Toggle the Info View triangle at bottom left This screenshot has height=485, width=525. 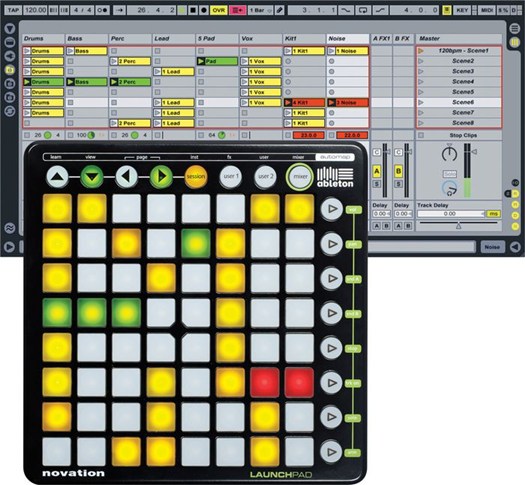(x=10, y=247)
